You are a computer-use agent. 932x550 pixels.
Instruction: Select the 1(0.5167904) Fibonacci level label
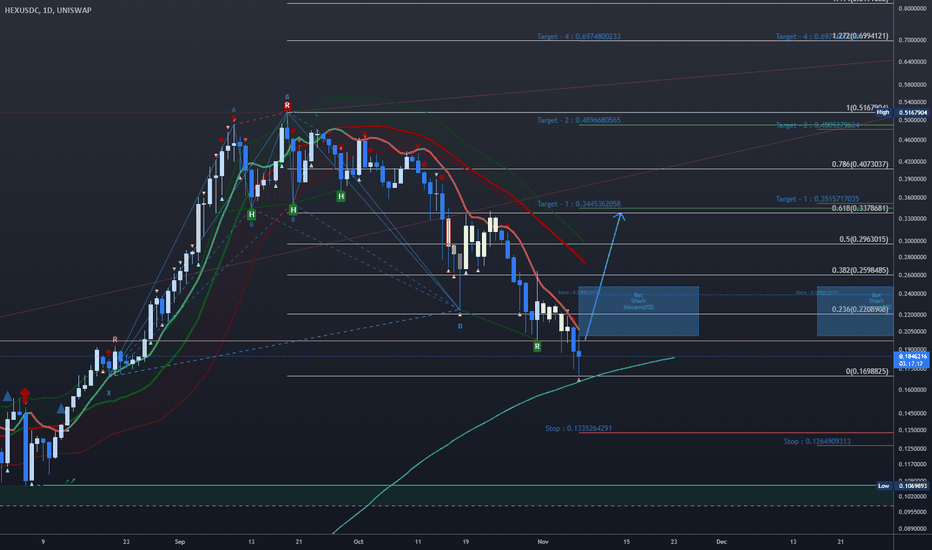point(867,108)
